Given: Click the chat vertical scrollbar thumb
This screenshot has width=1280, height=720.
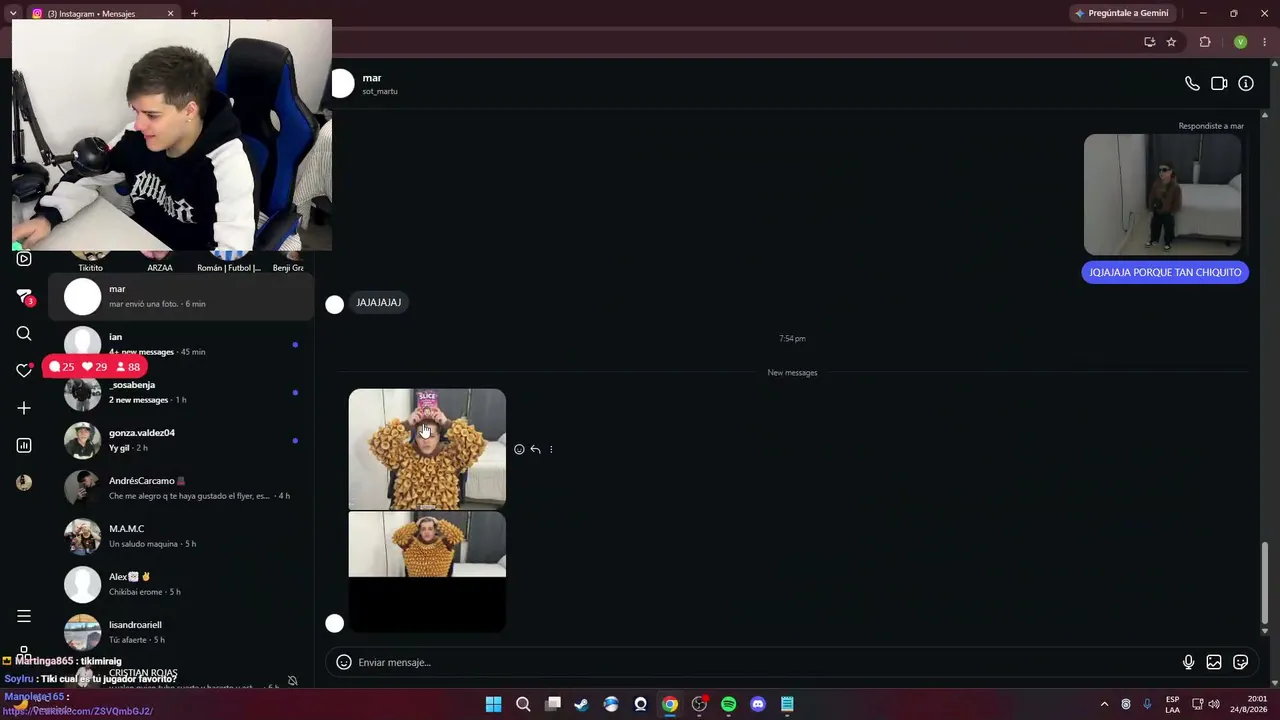Looking at the screenshot, I should (1265, 584).
